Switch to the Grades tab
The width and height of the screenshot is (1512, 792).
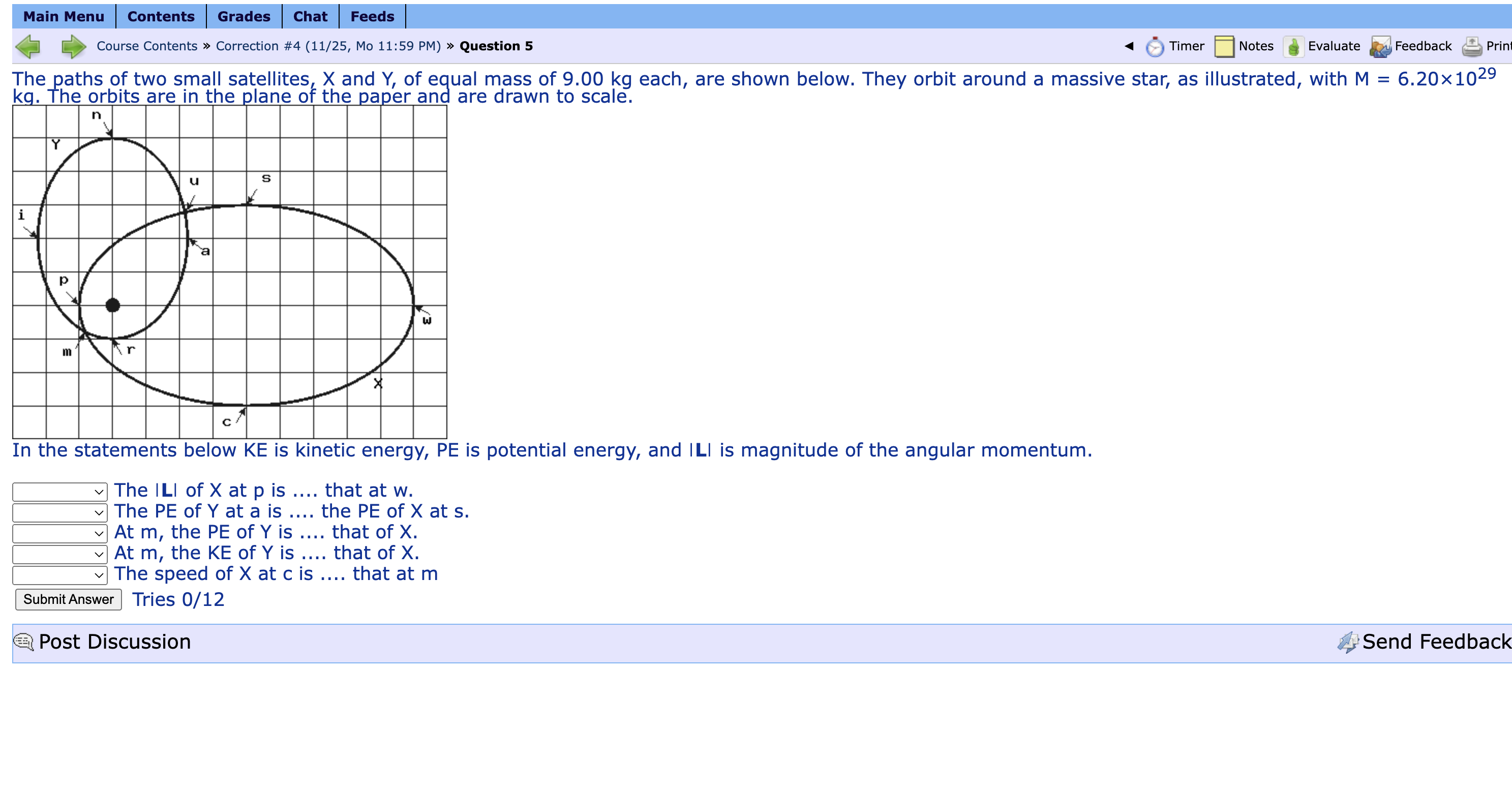pyautogui.click(x=244, y=16)
